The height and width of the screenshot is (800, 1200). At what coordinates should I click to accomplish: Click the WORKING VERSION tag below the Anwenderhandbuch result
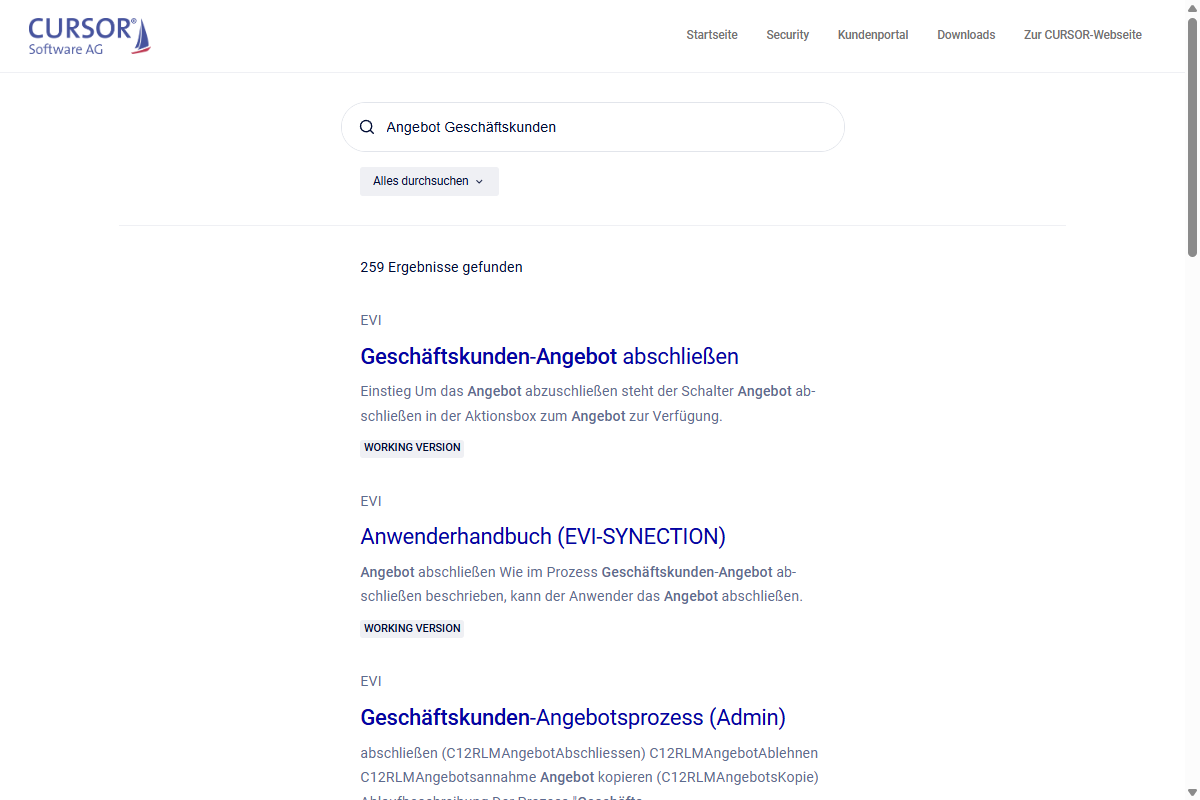coord(411,628)
